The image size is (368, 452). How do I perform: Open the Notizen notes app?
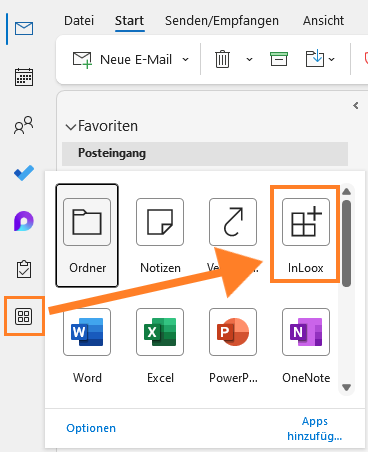point(160,235)
